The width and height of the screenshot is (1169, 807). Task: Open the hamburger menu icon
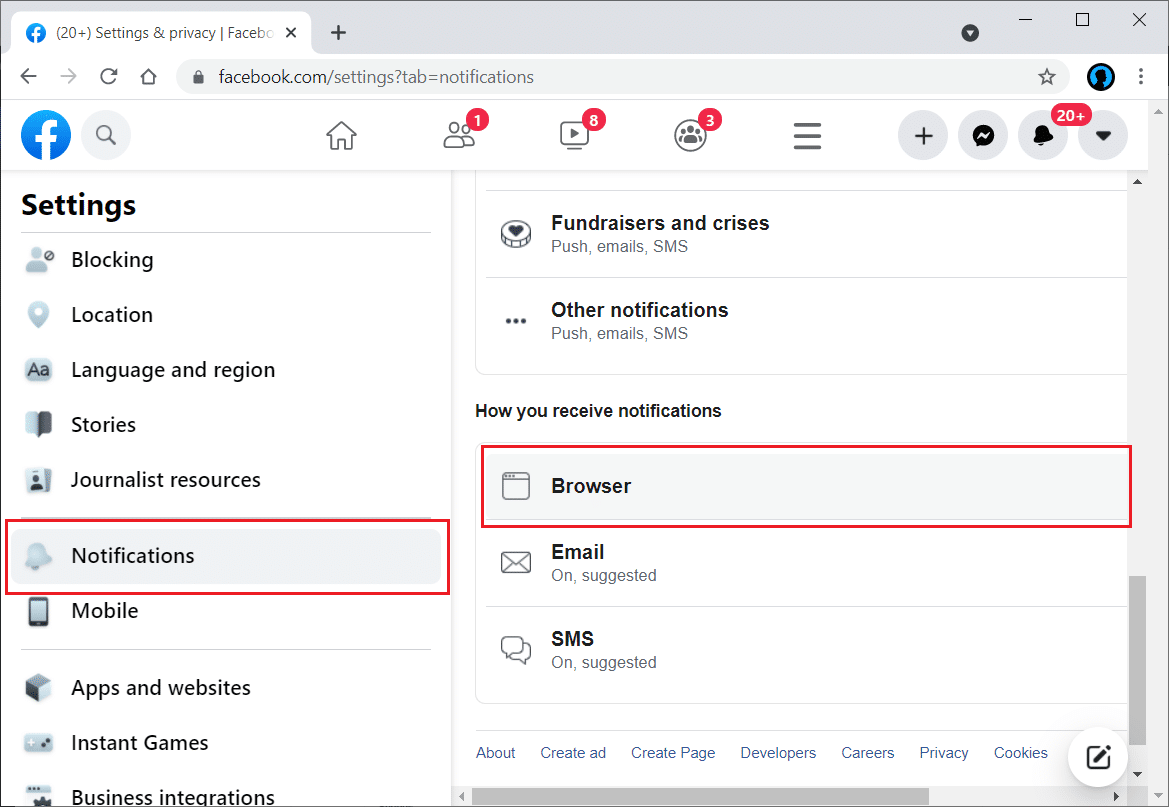point(807,135)
